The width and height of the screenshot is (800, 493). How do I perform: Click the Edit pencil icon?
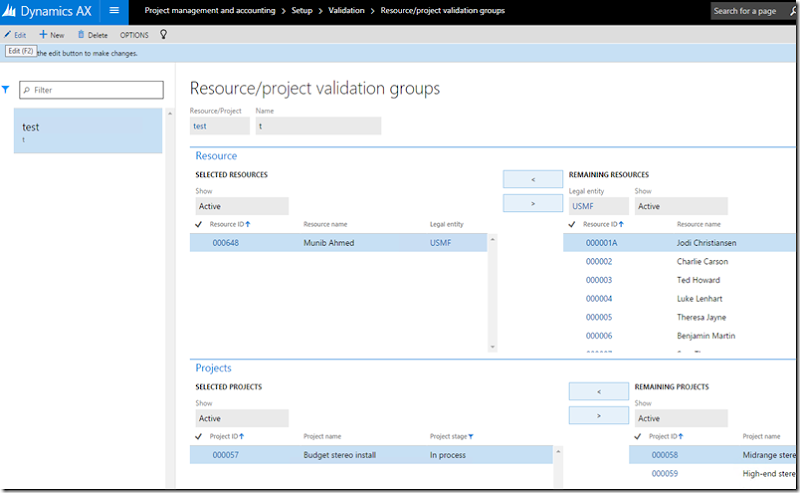pos(8,35)
